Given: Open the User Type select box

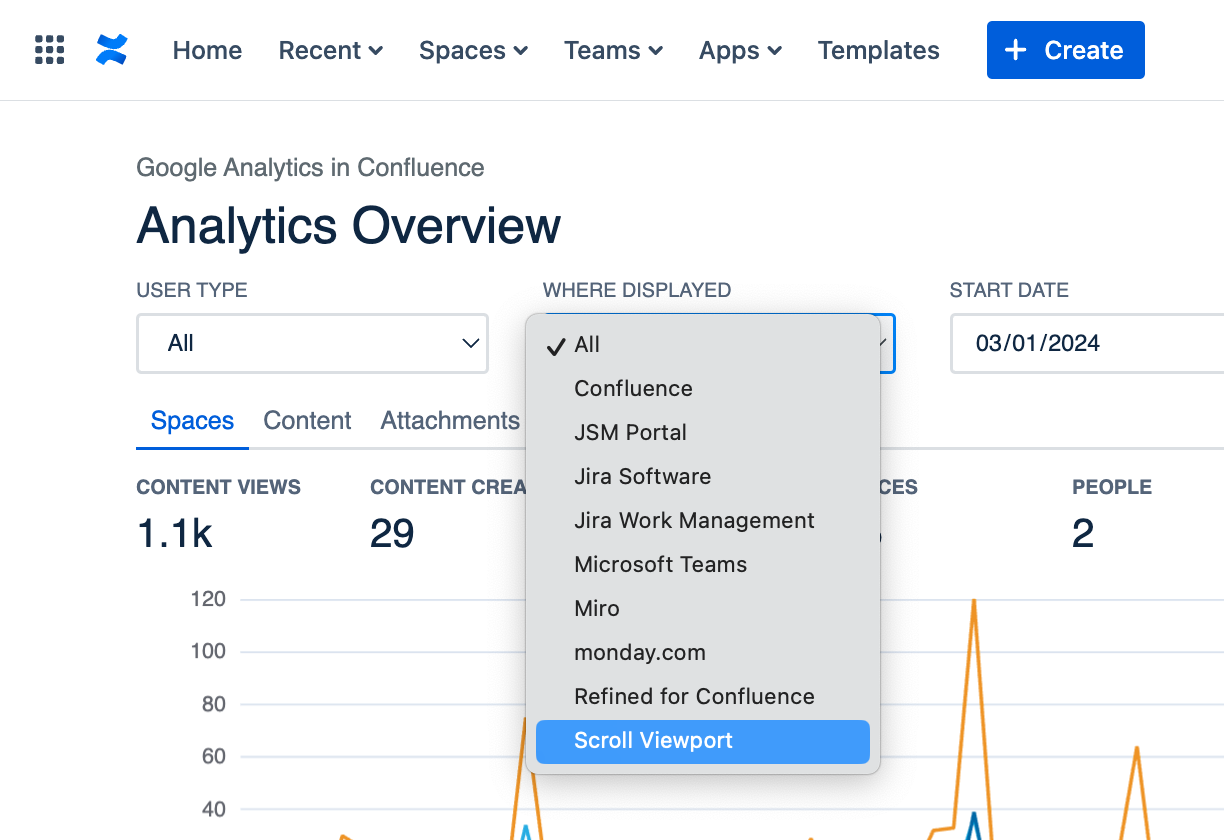Looking at the screenshot, I should 312,344.
